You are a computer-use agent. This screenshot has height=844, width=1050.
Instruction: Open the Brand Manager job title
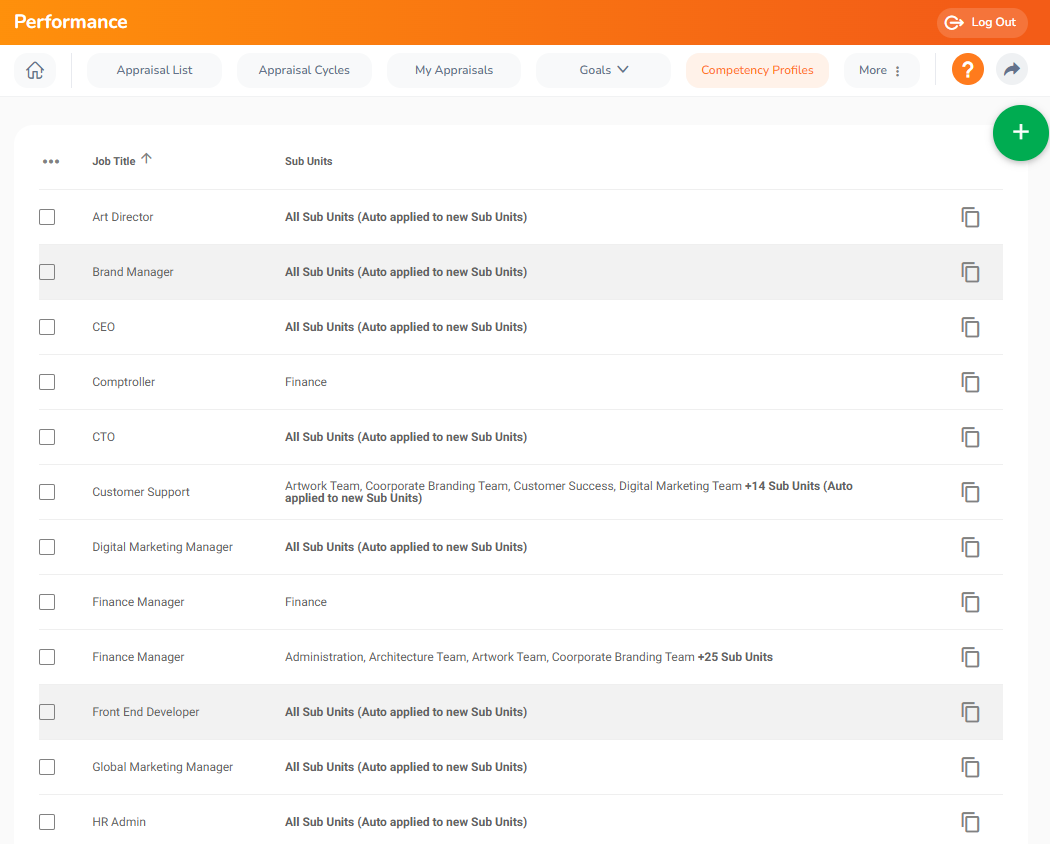[x=133, y=272]
